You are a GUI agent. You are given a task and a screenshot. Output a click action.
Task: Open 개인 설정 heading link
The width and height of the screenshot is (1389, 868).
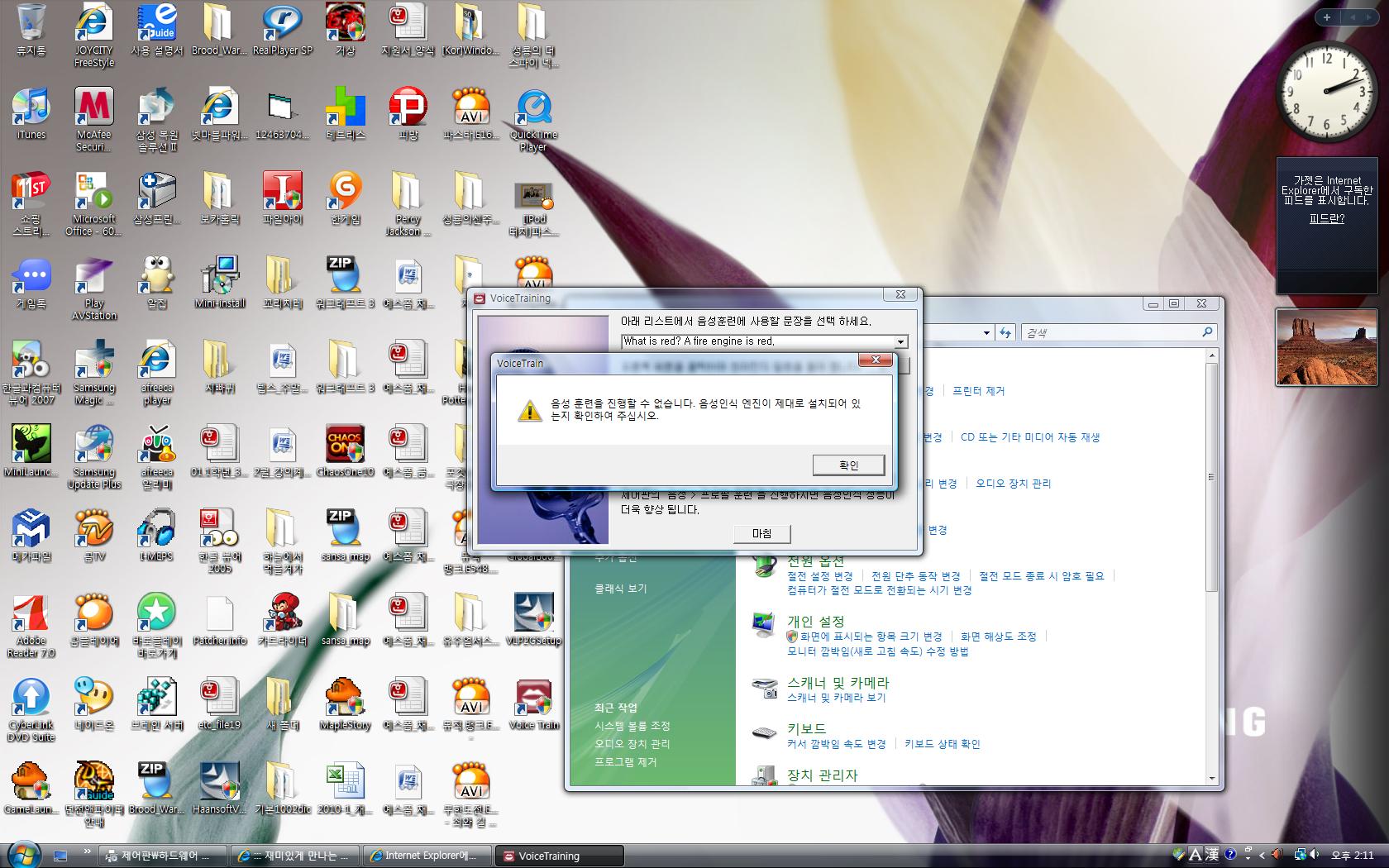815,621
